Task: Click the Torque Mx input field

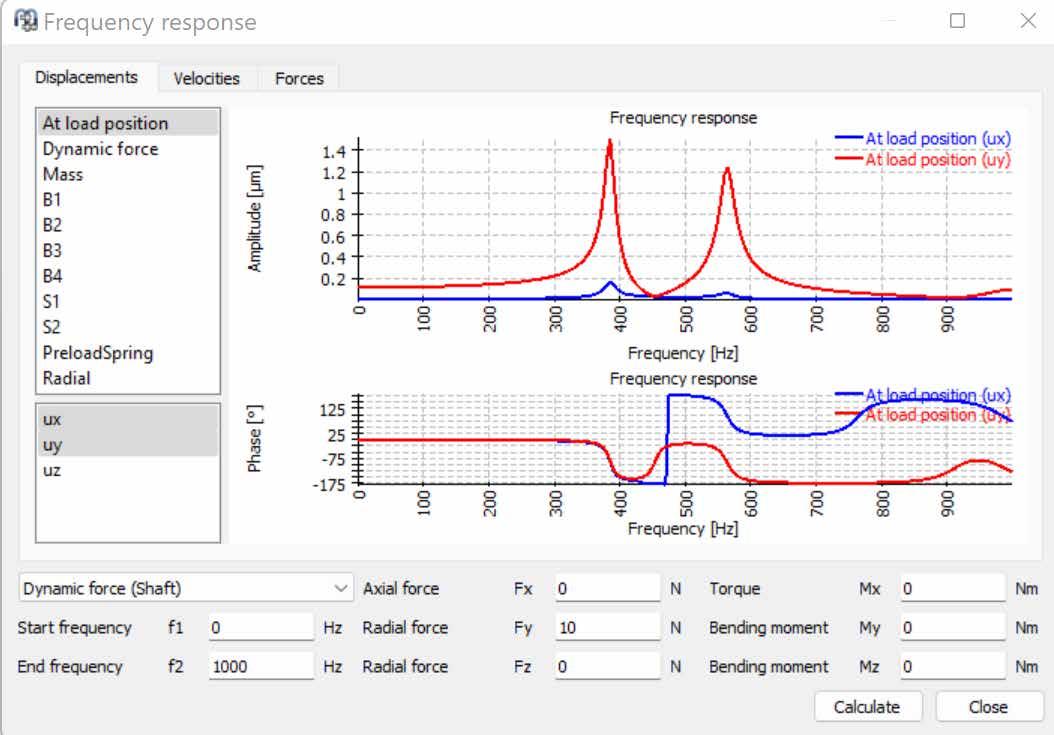Action: tap(953, 588)
